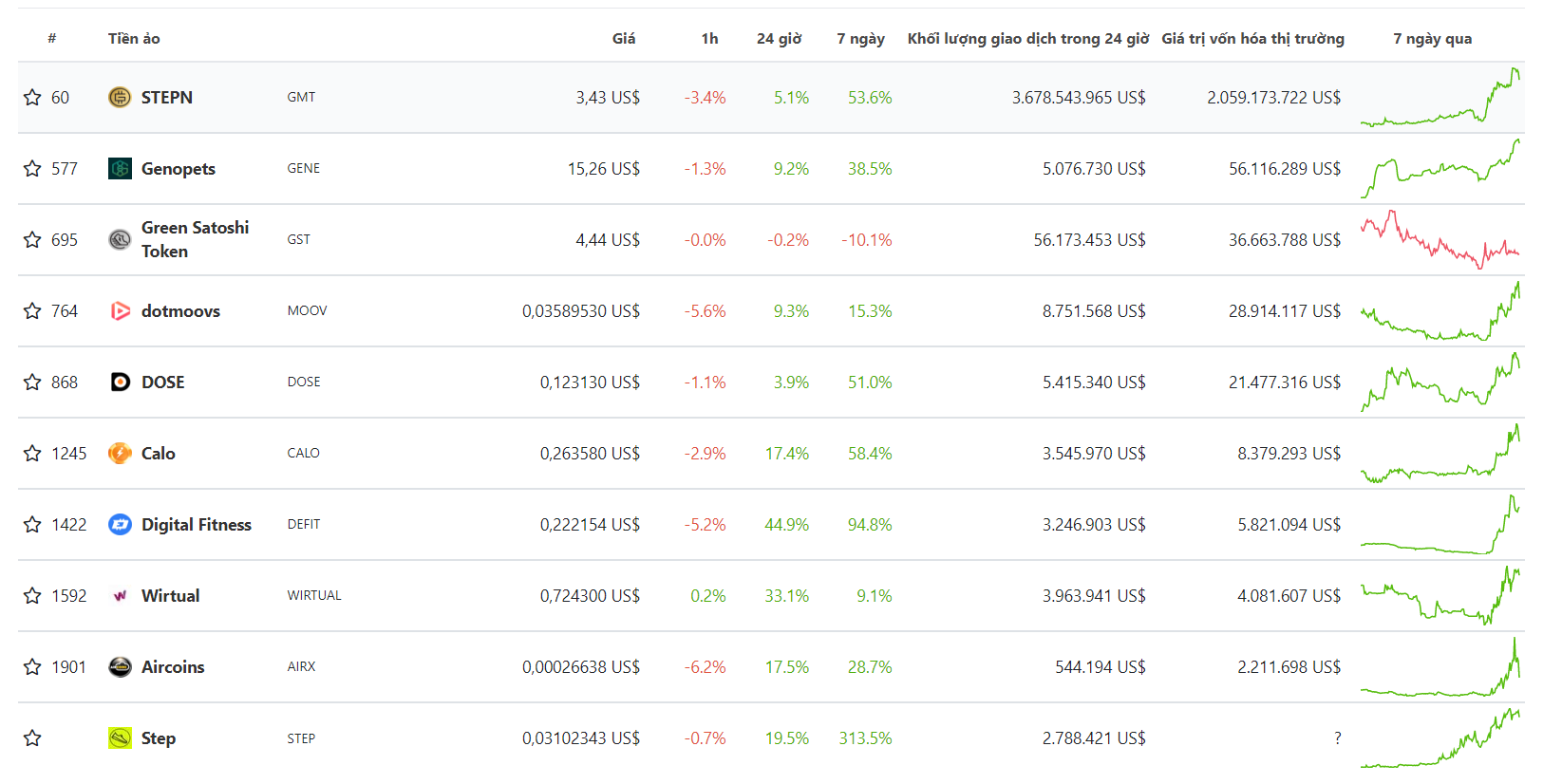Star the Digital Fitness coin
This screenshot has height=784, width=1562.
point(32,524)
